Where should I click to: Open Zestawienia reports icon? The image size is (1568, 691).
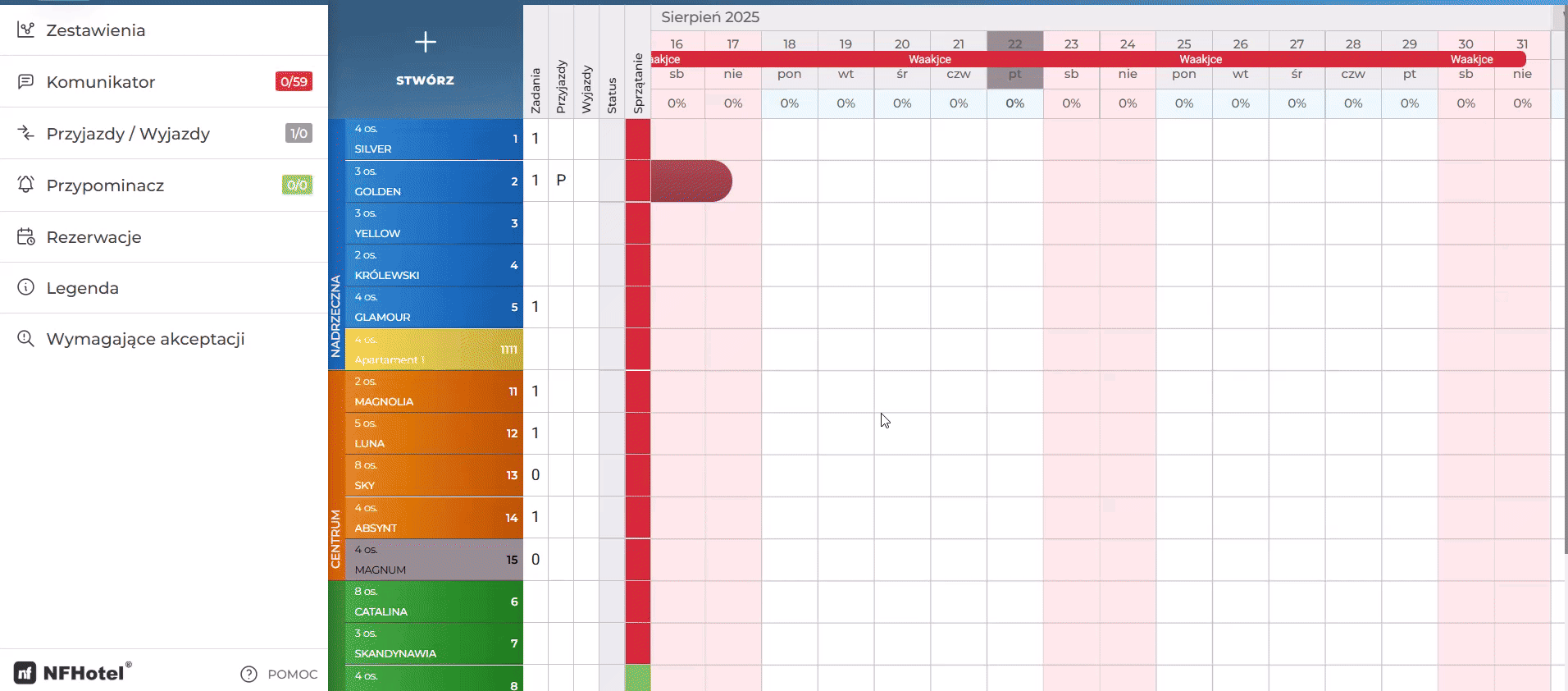coord(26,30)
